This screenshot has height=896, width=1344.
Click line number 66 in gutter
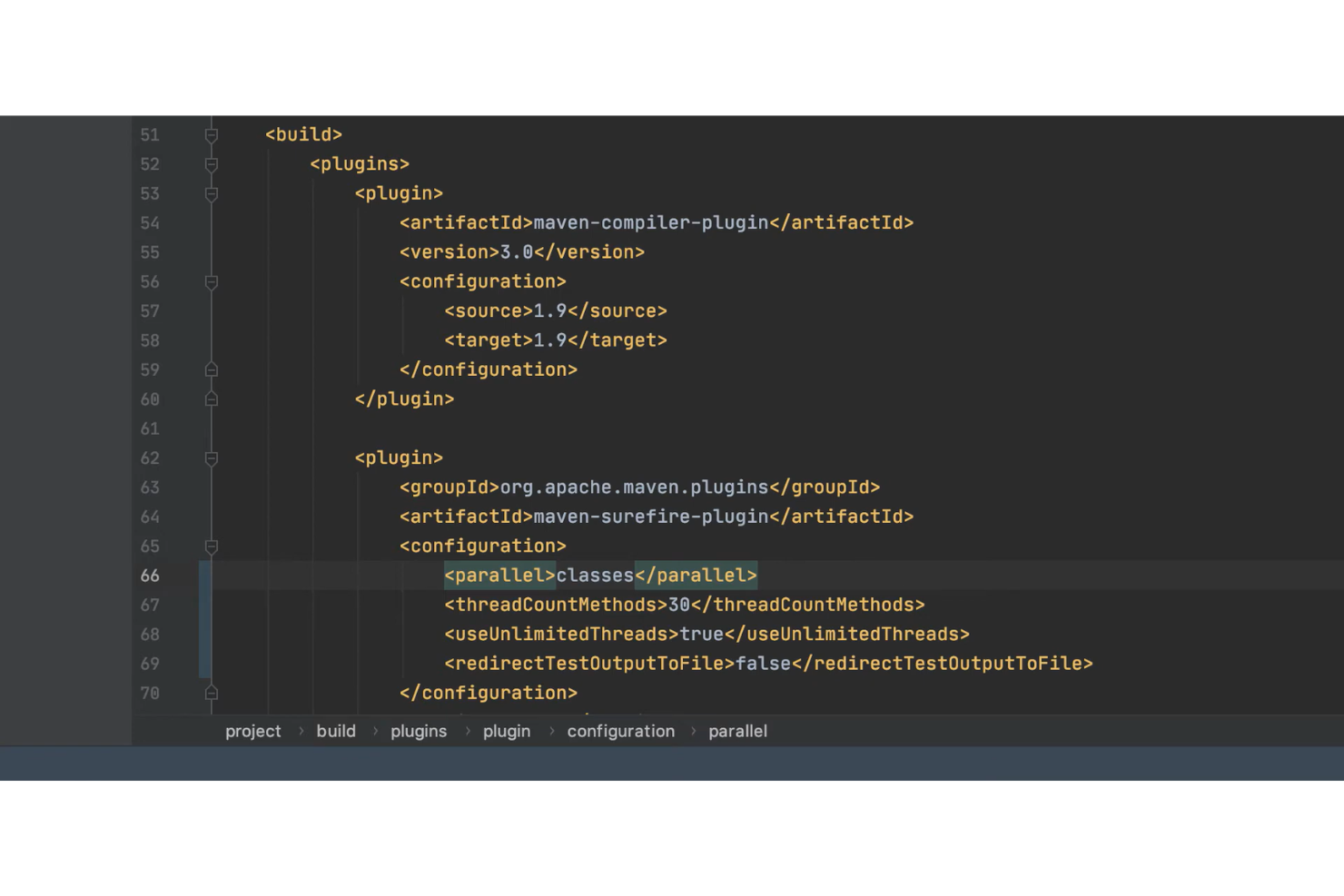(150, 576)
